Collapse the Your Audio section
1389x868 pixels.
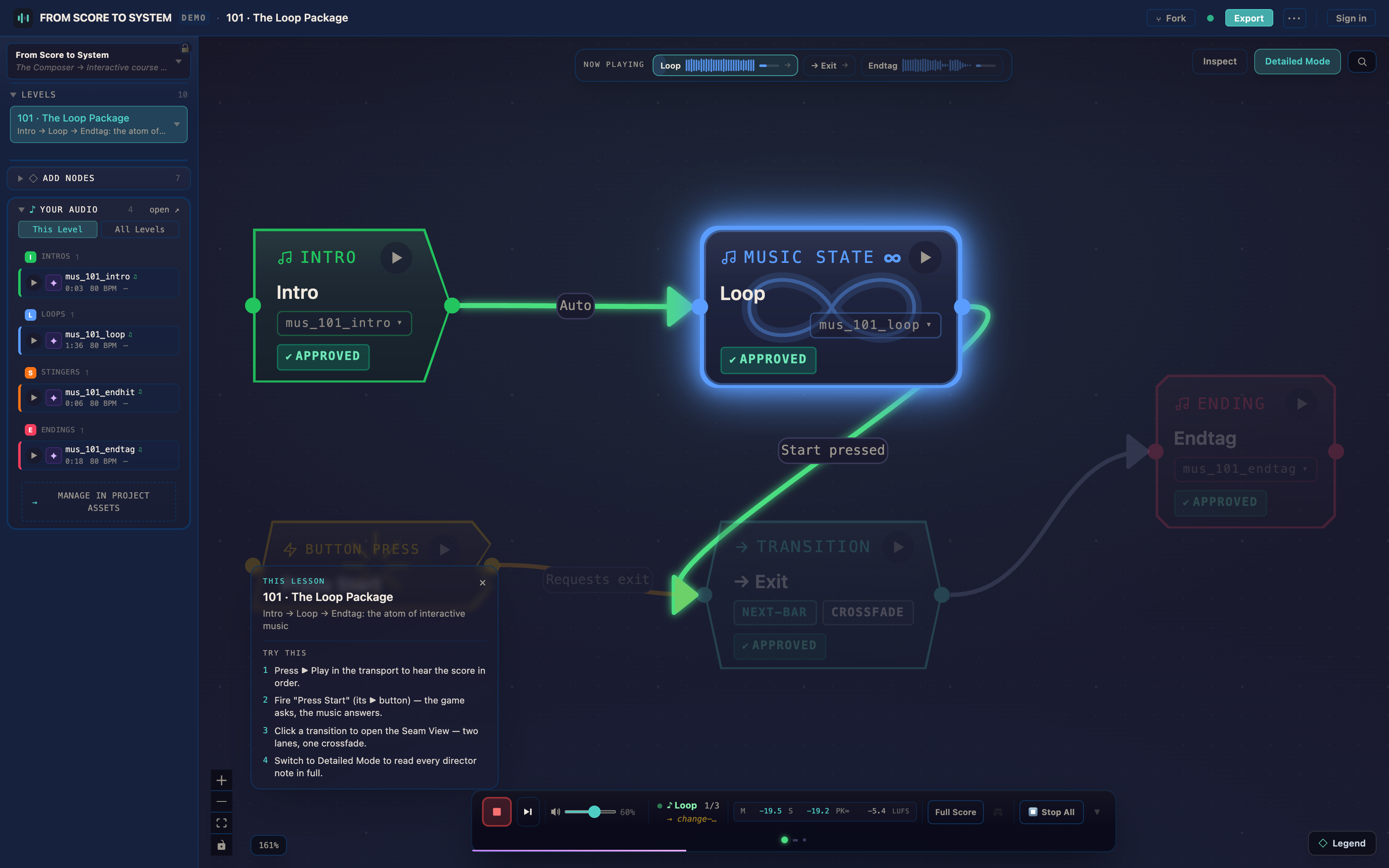[21, 210]
